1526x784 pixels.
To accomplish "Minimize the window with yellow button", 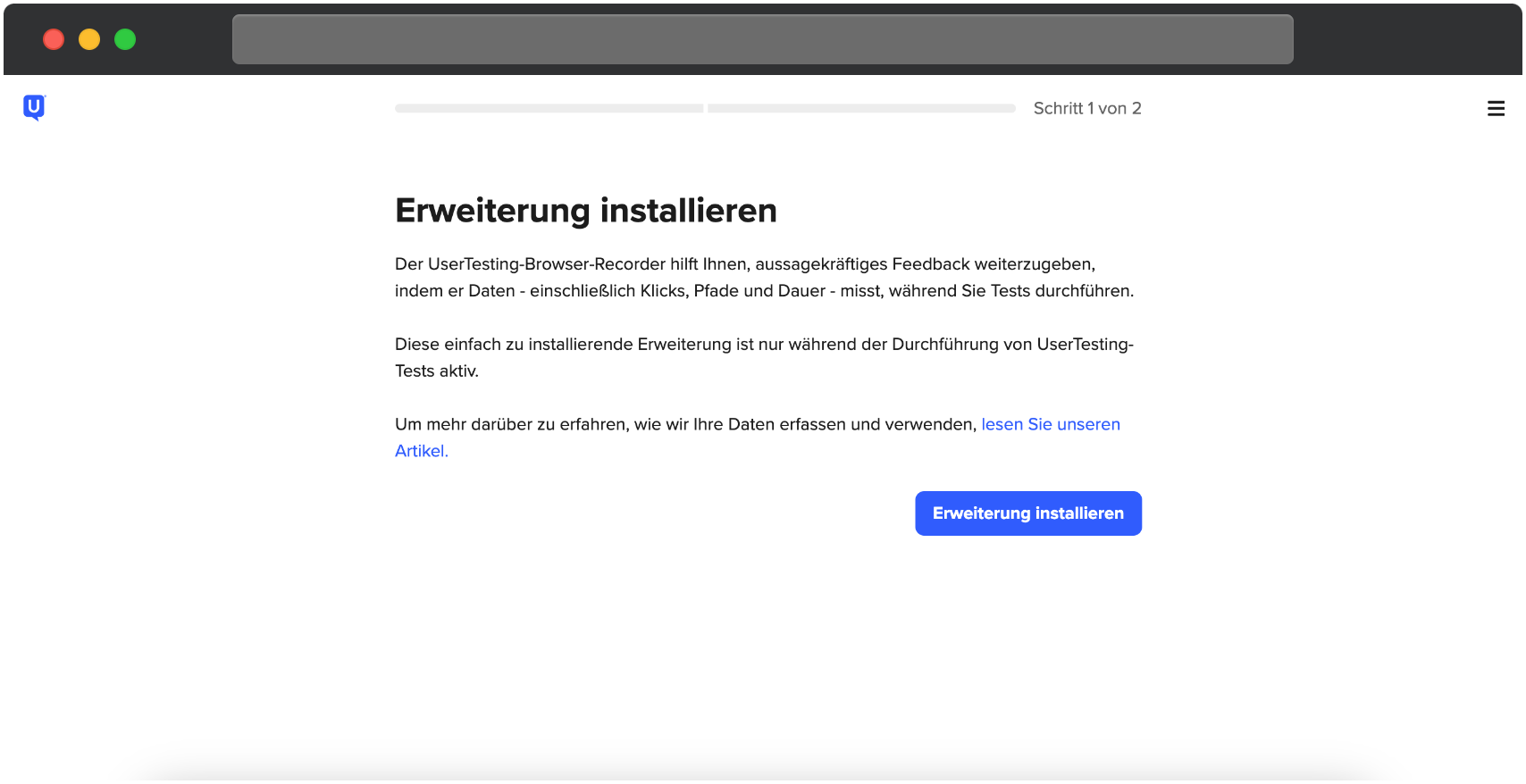I will (x=89, y=39).
